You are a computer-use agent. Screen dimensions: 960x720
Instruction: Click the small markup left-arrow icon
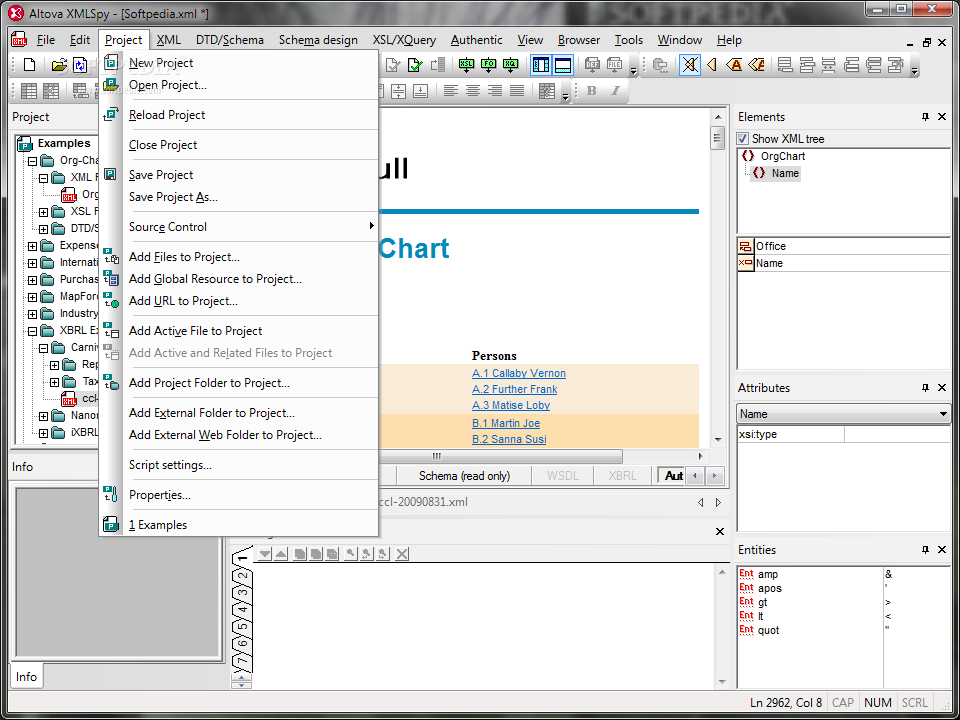coord(712,64)
